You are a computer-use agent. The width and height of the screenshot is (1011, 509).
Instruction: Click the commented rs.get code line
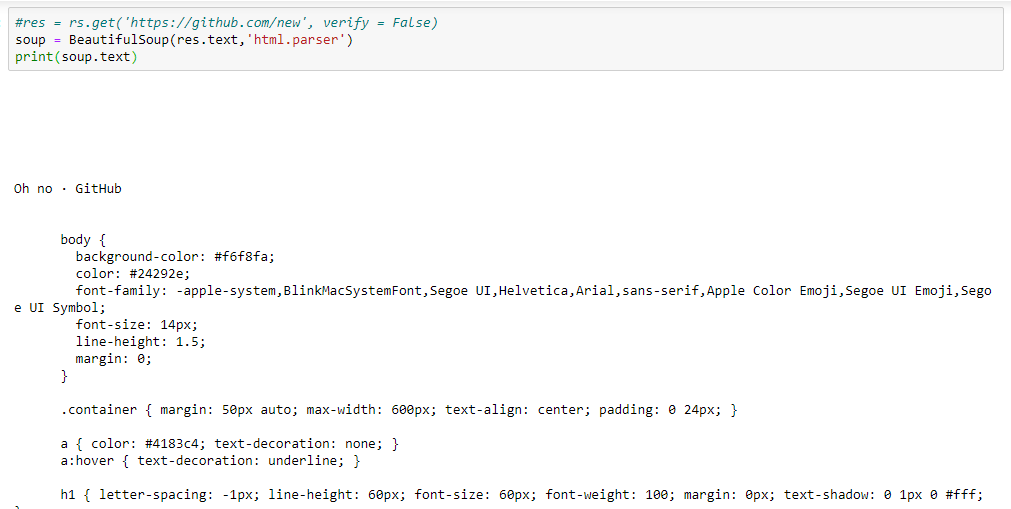(x=226, y=23)
